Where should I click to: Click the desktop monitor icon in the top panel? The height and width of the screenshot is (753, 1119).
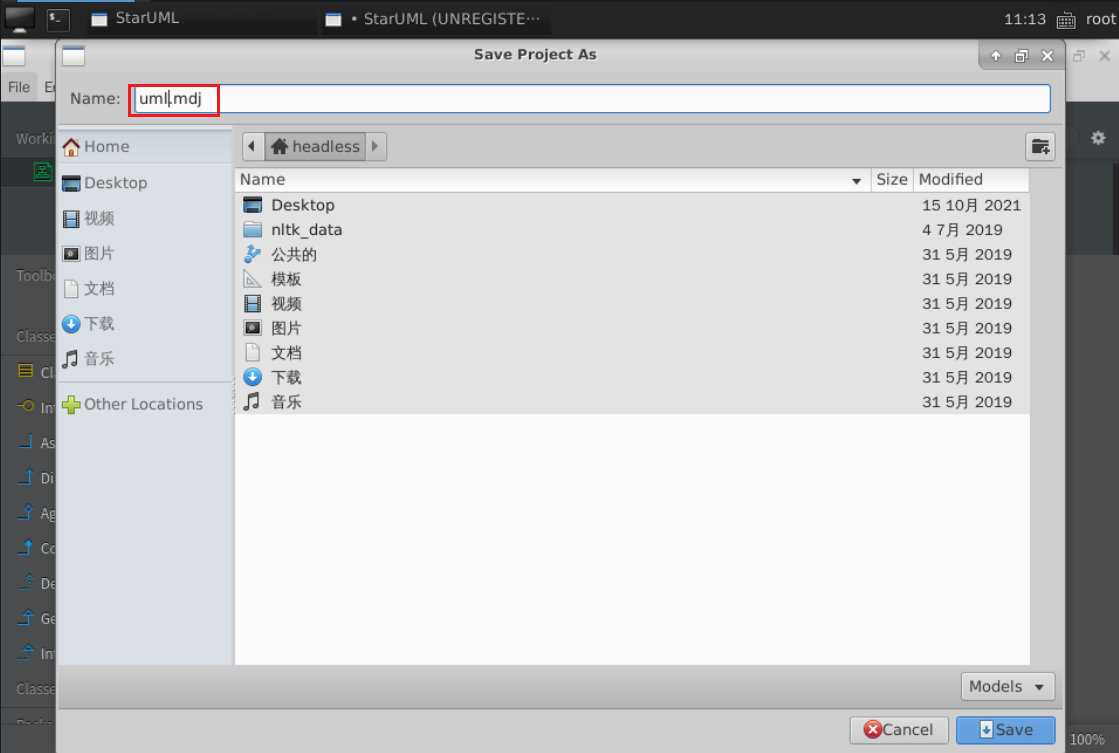19,19
